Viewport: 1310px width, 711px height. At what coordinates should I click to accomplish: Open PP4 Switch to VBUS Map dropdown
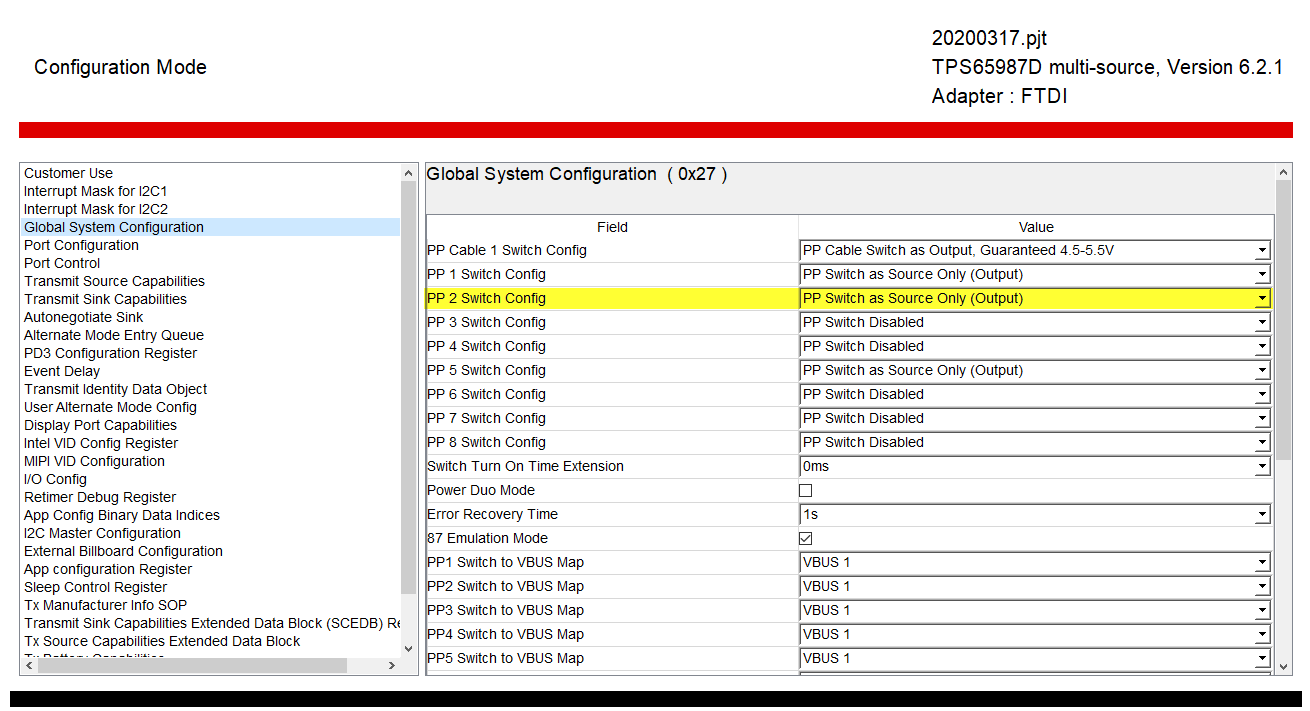click(x=1035, y=634)
